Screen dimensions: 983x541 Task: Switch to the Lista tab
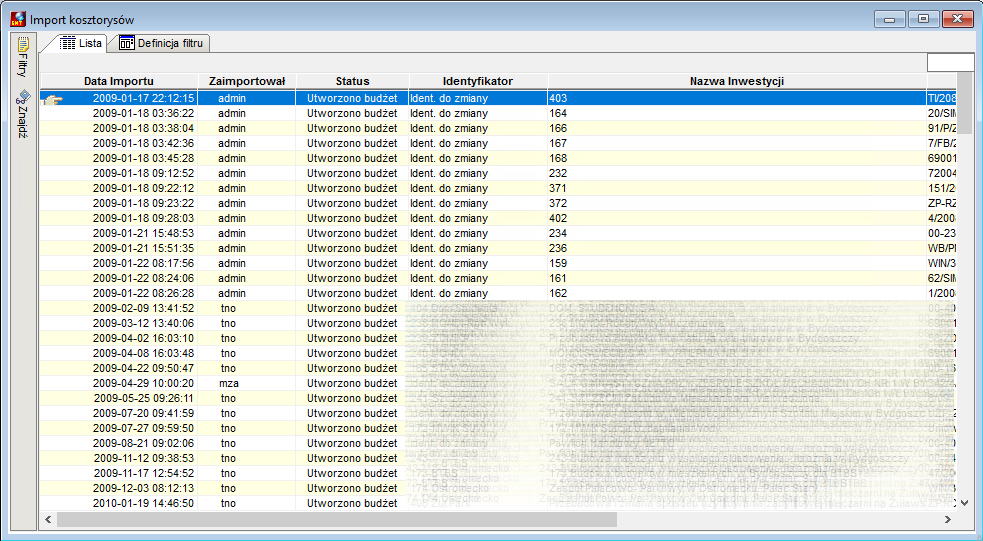click(81, 43)
